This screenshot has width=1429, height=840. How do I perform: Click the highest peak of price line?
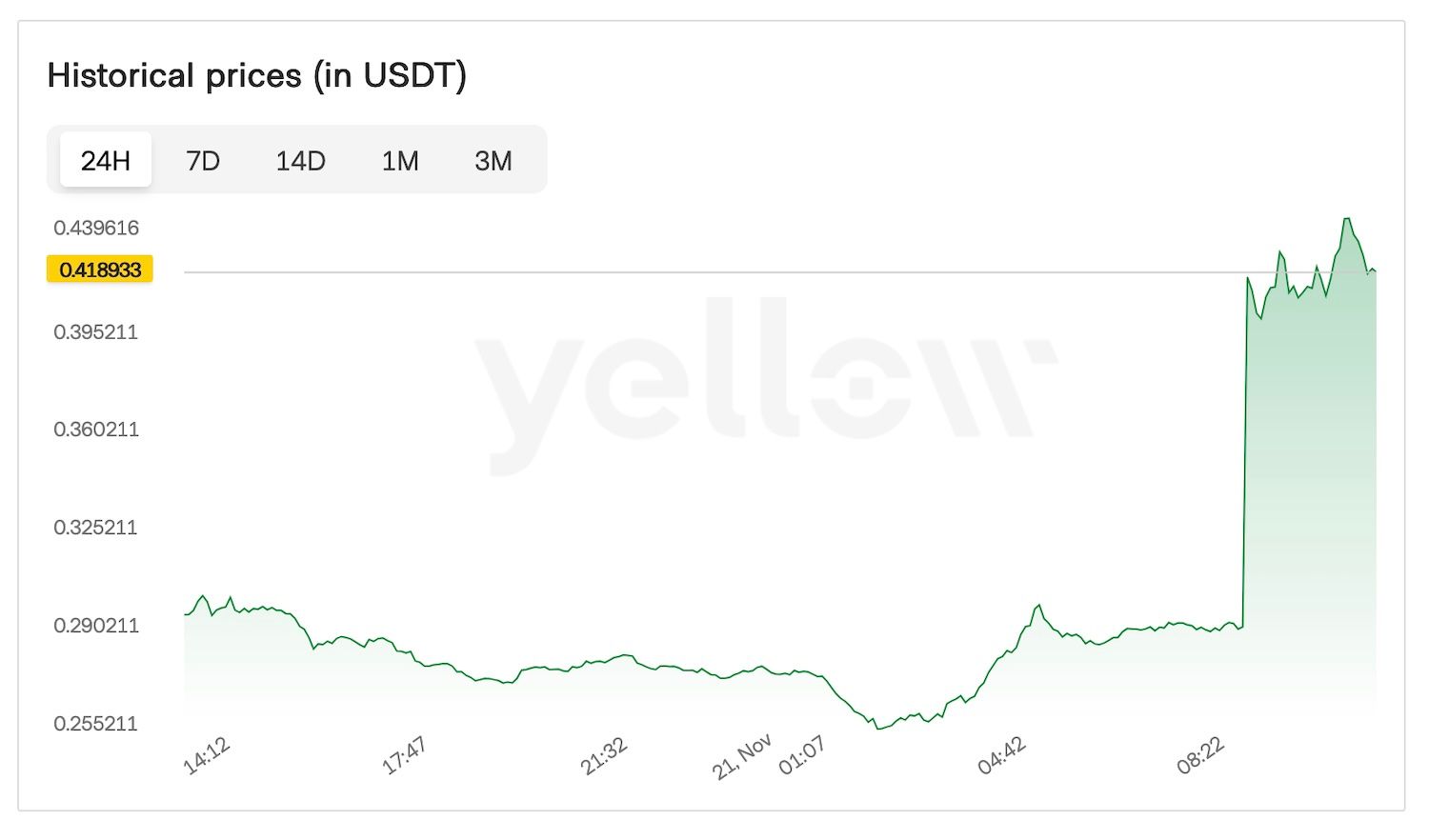[1347, 219]
